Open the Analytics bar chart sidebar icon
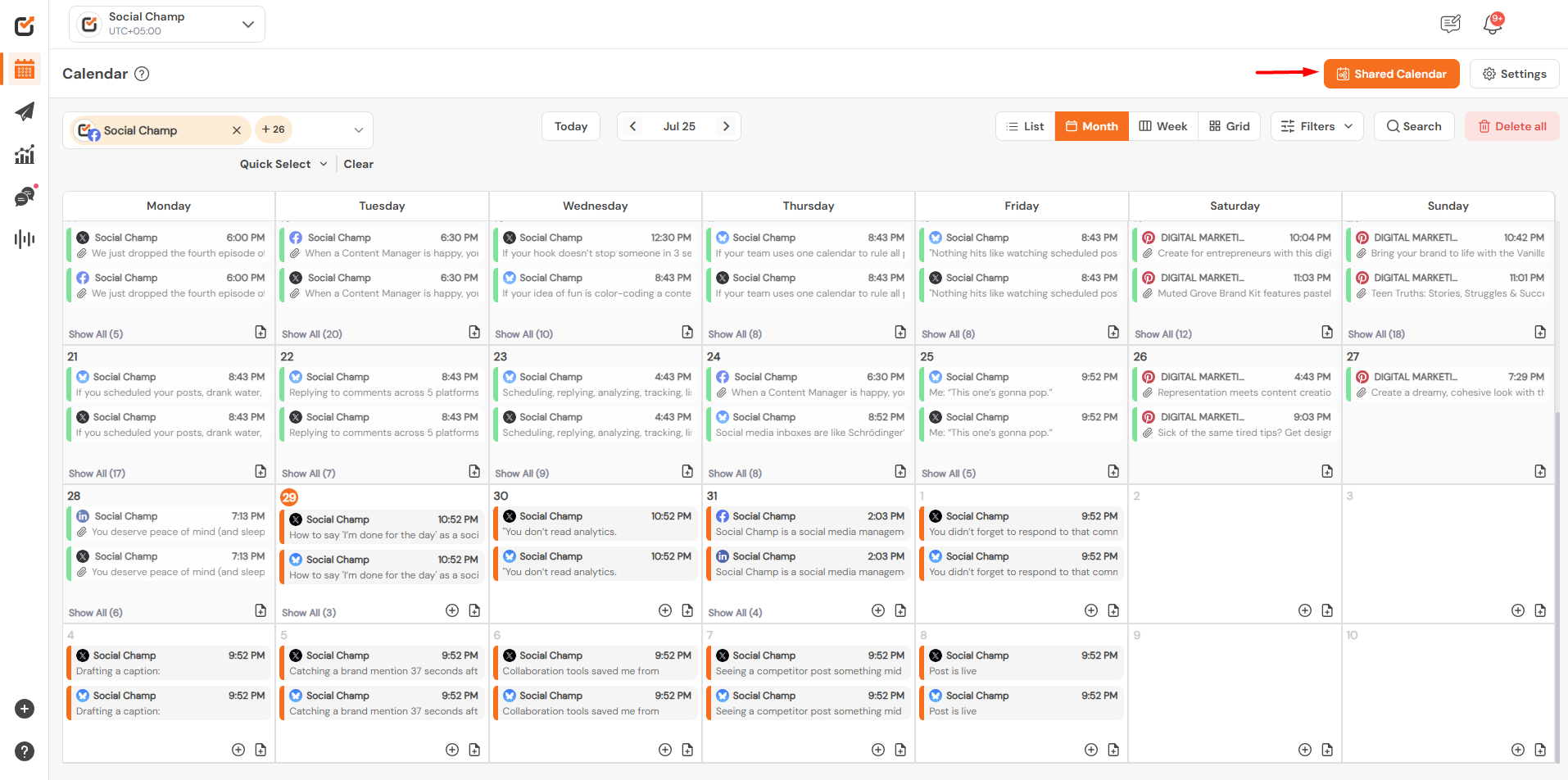 [25, 154]
